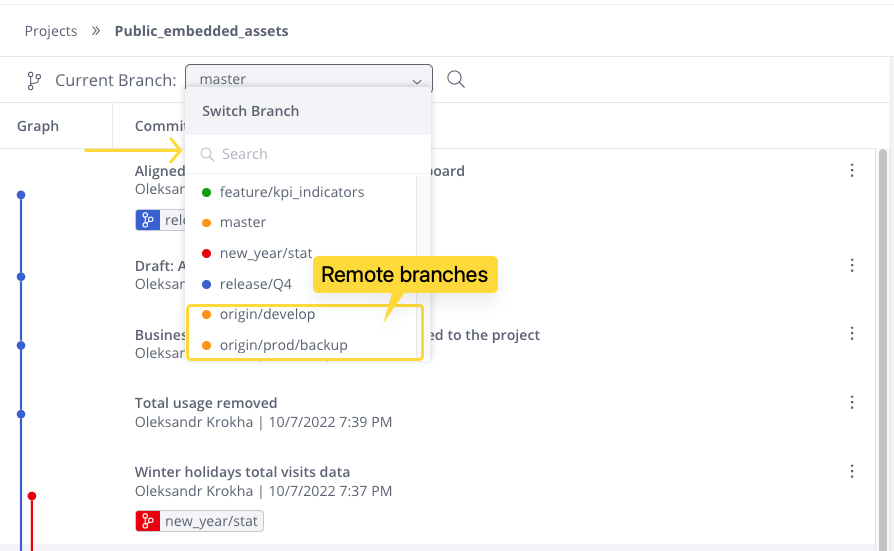Click the red new_year/stat branch tag icon

coord(148,521)
